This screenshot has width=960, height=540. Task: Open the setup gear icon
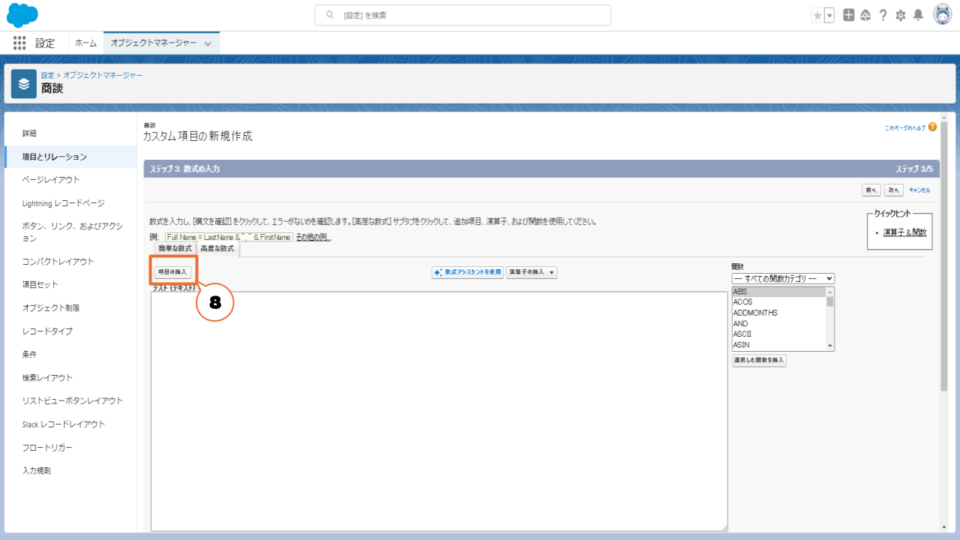pyautogui.click(x=900, y=15)
